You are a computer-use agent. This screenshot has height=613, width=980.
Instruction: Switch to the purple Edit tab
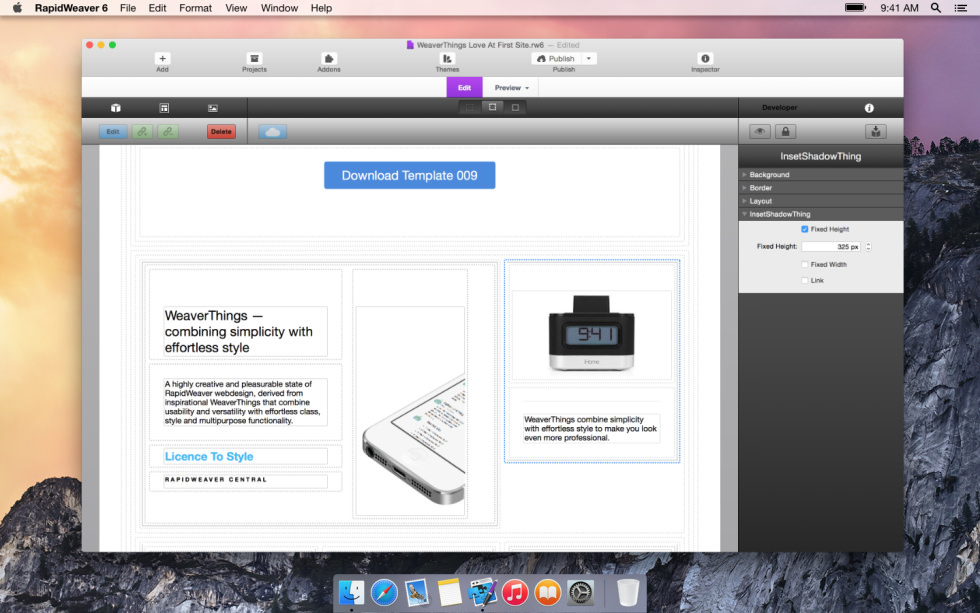click(x=464, y=88)
